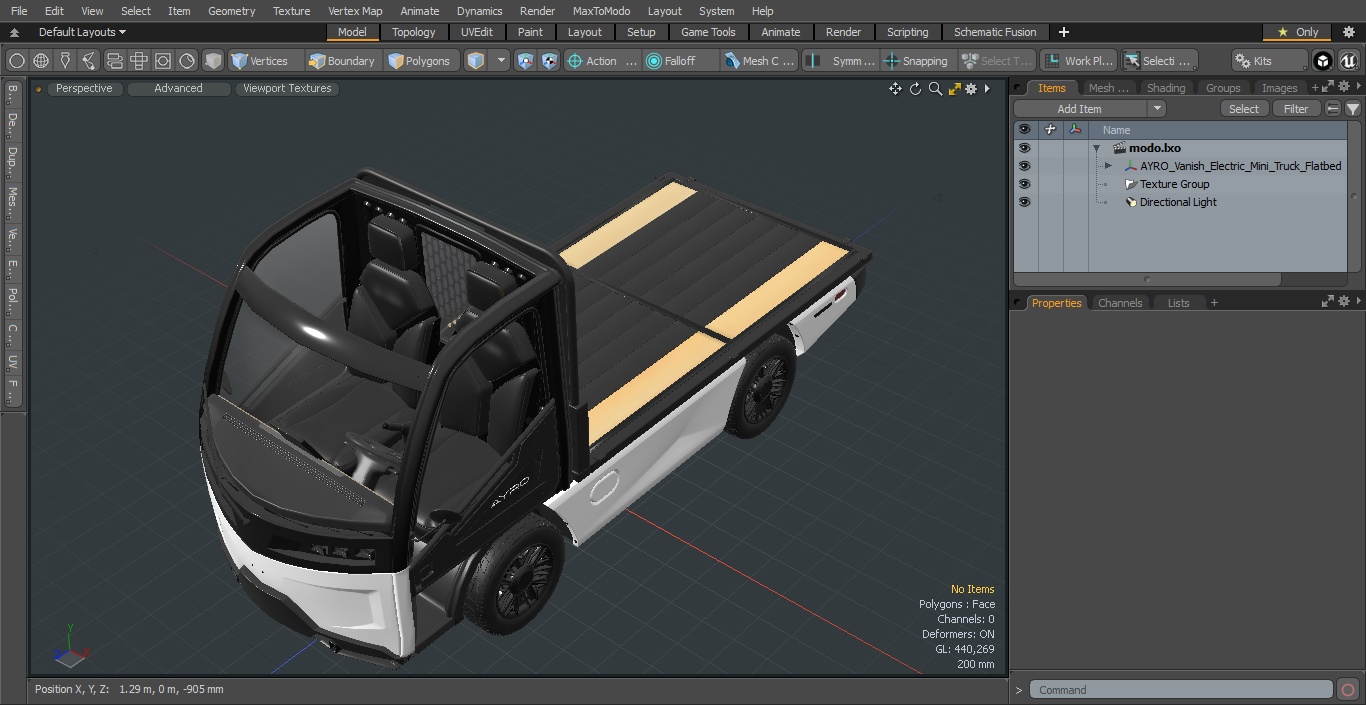Screen dimensions: 1366x705
Task: Open the Geometry menu
Action: point(232,11)
